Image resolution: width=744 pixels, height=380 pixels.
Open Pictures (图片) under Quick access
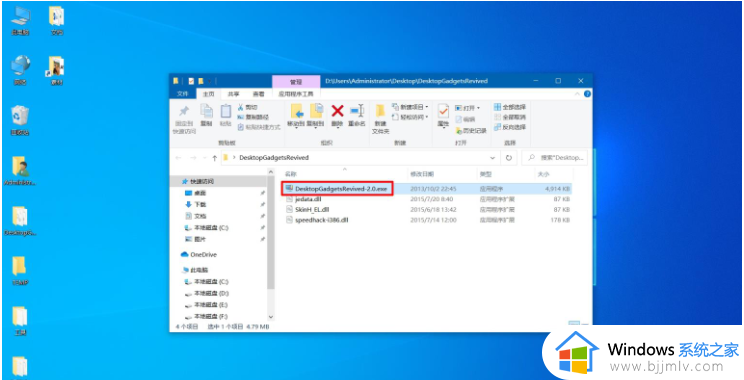point(200,239)
